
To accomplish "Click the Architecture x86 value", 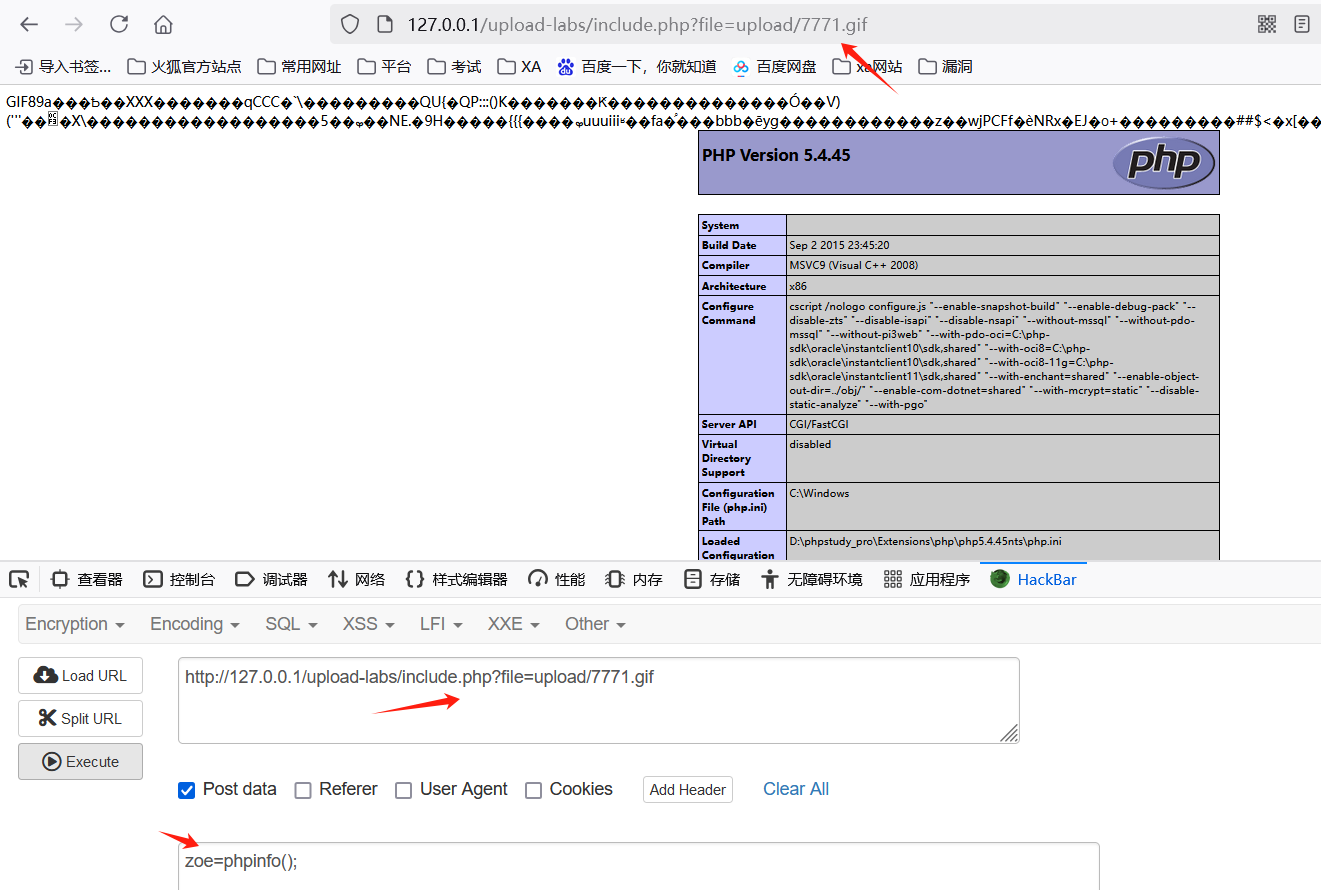I will point(797,286).
